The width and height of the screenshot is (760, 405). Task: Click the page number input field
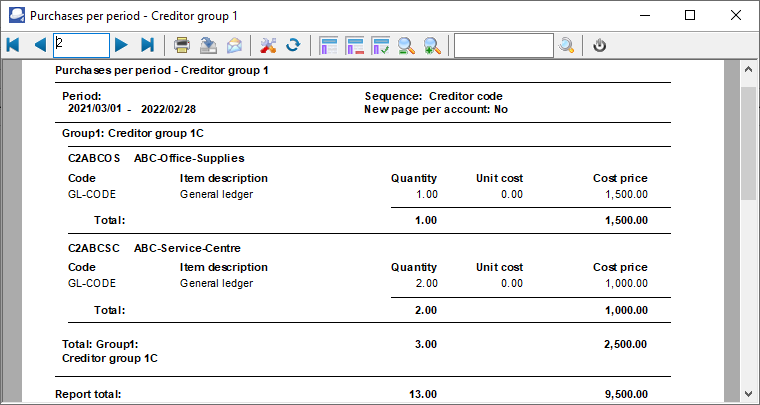[x=81, y=46]
